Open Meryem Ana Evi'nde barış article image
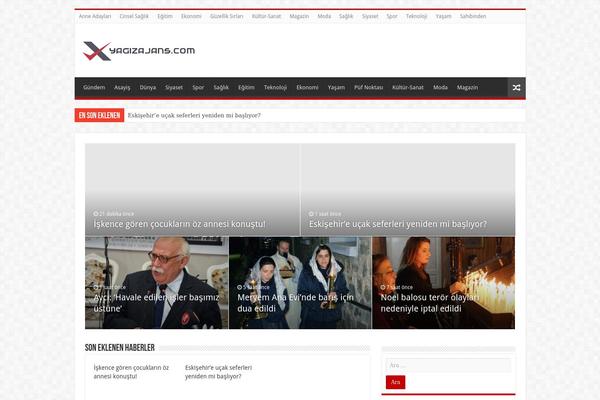Viewport: 600px width, 400px height. pyautogui.click(x=300, y=282)
